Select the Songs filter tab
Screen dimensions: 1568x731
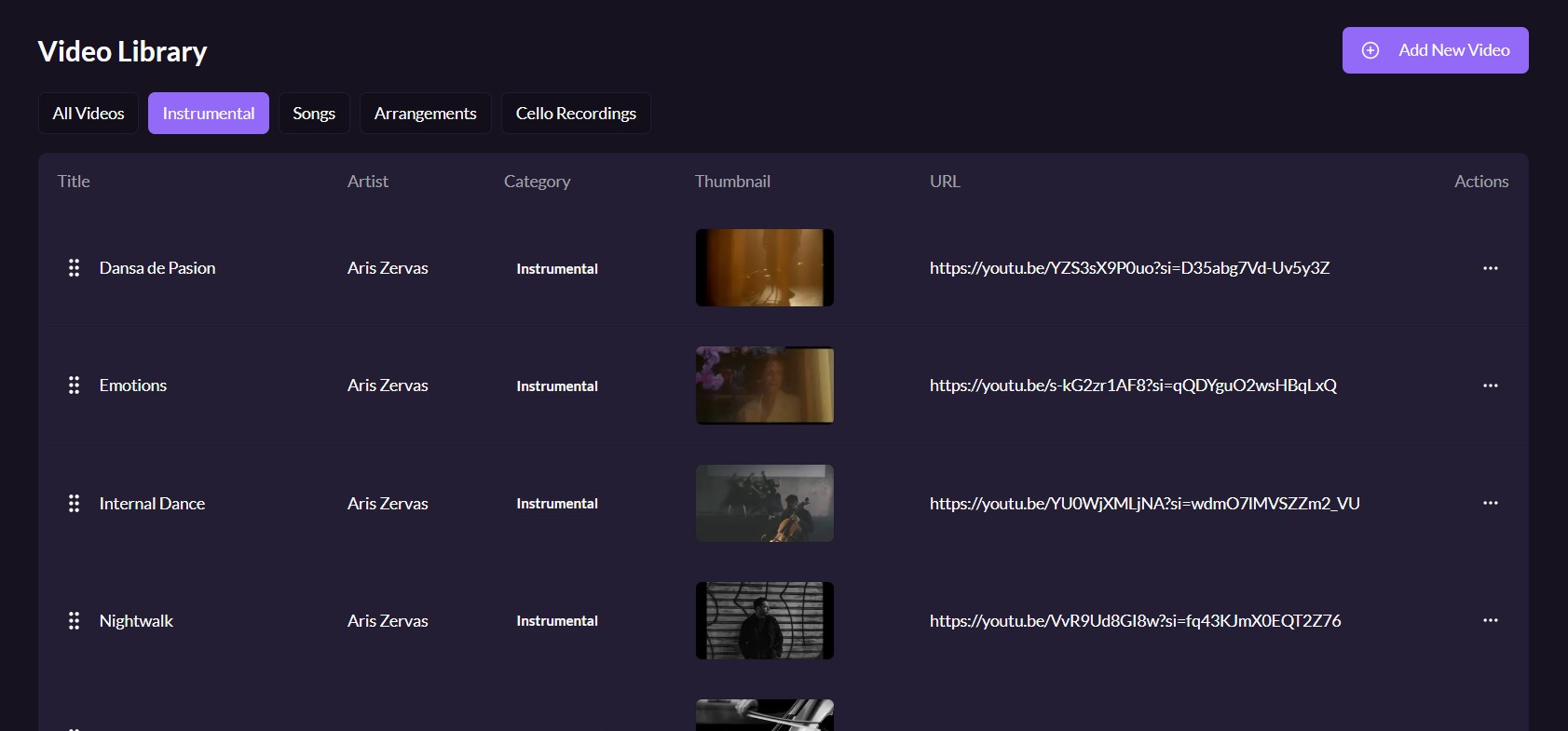point(314,114)
